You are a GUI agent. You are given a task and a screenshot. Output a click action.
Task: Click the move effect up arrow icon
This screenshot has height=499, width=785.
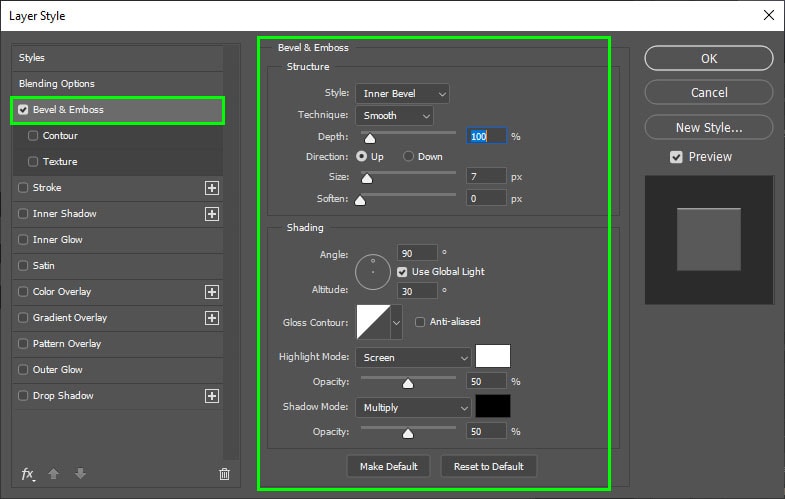click(52, 474)
